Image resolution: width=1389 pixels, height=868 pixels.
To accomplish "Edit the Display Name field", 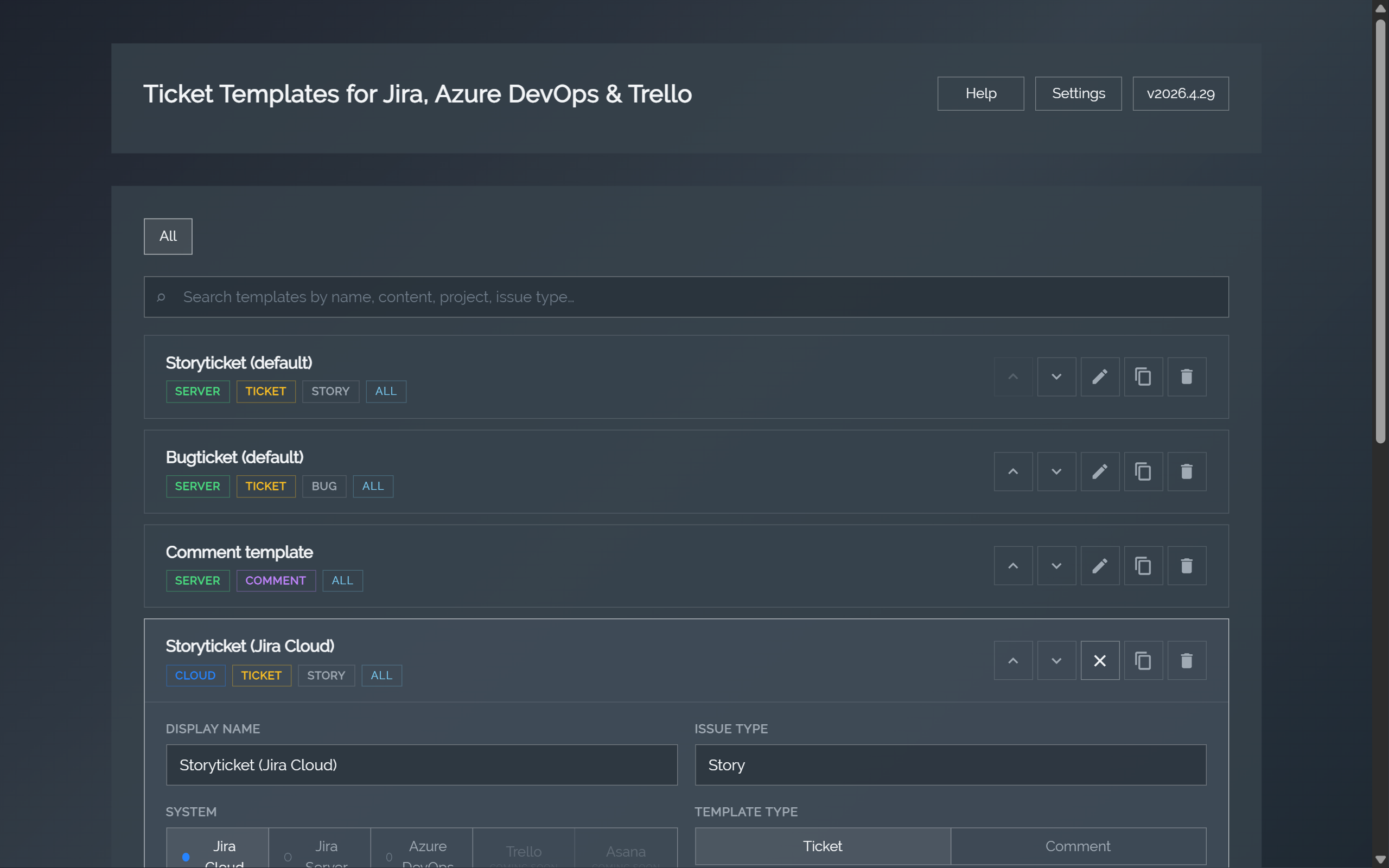I will pyautogui.click(x=422, y=765).
